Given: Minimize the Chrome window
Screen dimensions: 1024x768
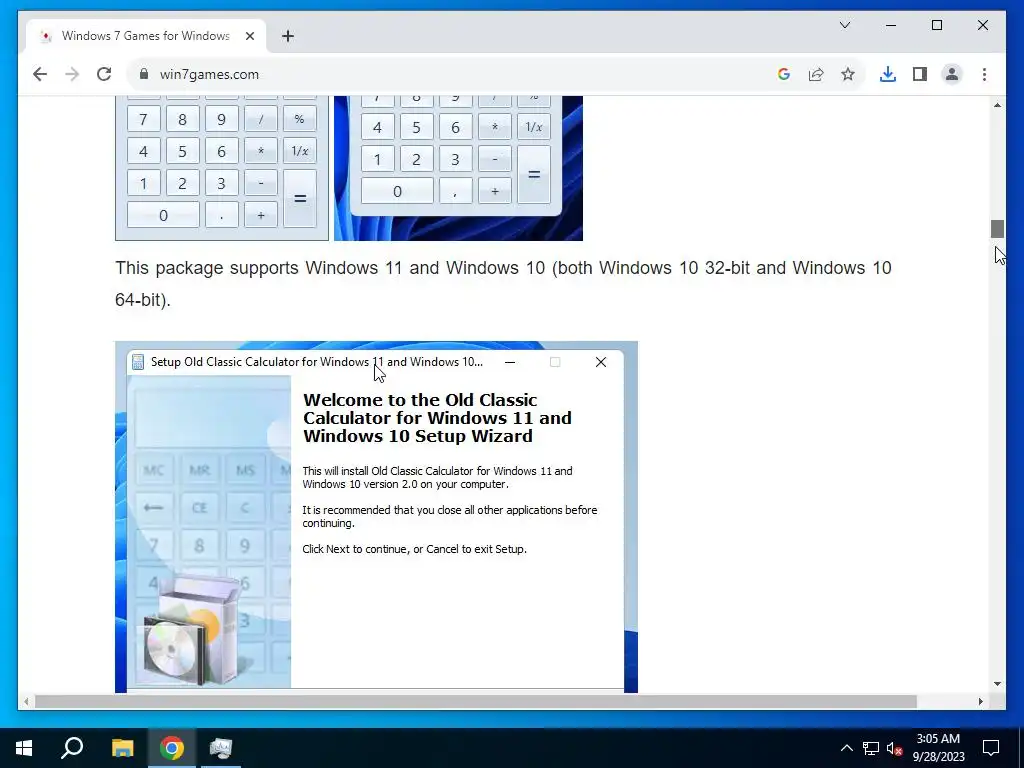Looking at the screenshot, I should pyautogui.click(x=891, y=25).
